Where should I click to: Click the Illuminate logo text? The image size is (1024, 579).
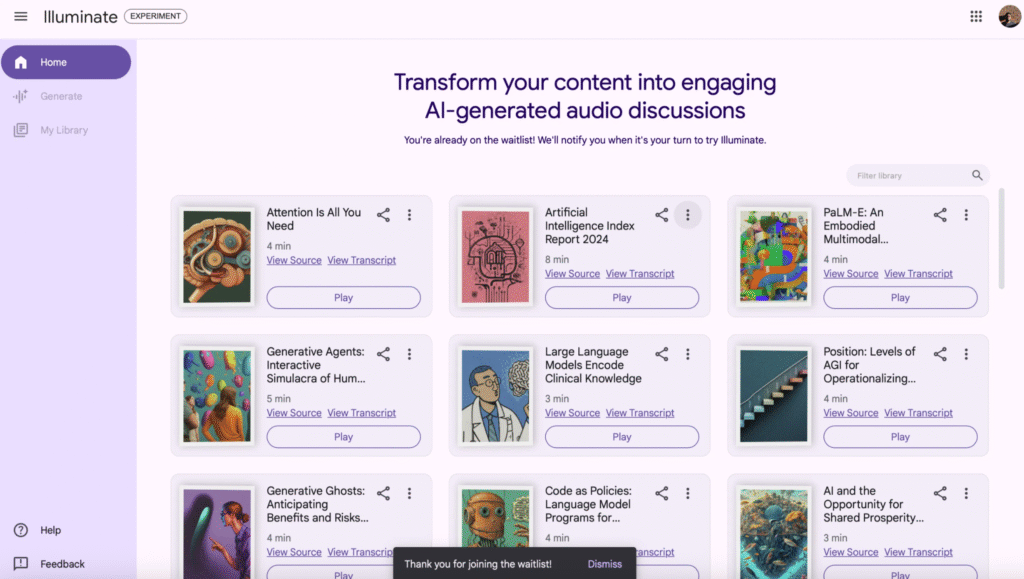click(80, 16)
